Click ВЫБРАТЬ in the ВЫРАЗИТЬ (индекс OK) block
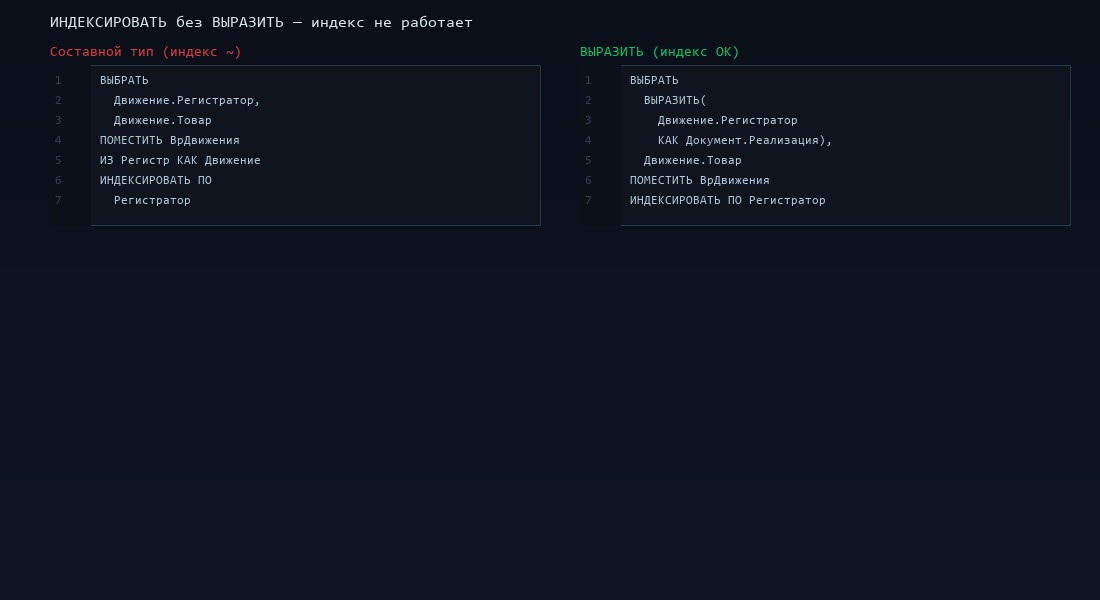 (x=654, y=80)
